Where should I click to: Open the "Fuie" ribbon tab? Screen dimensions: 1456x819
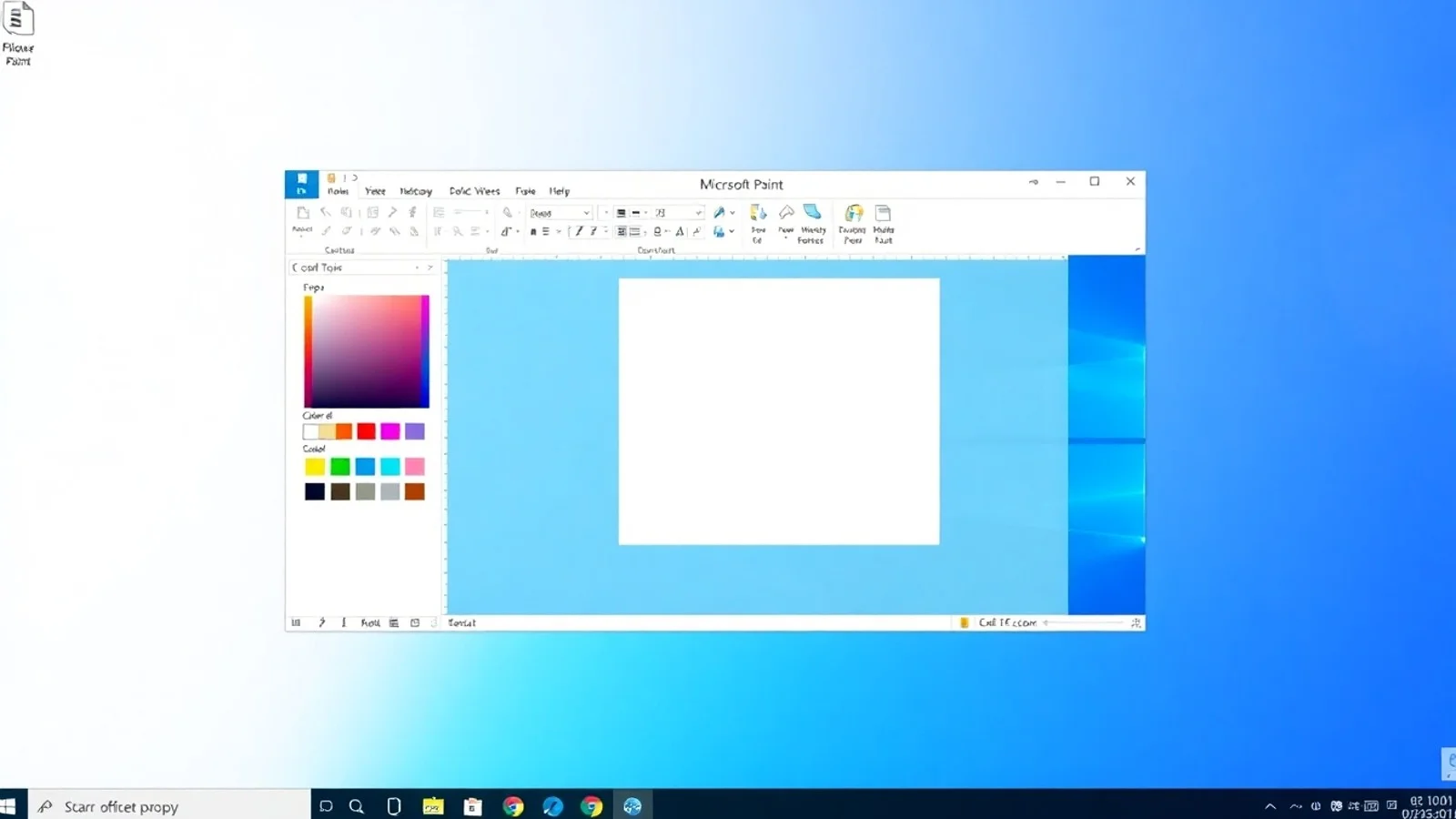coord(525,191)
